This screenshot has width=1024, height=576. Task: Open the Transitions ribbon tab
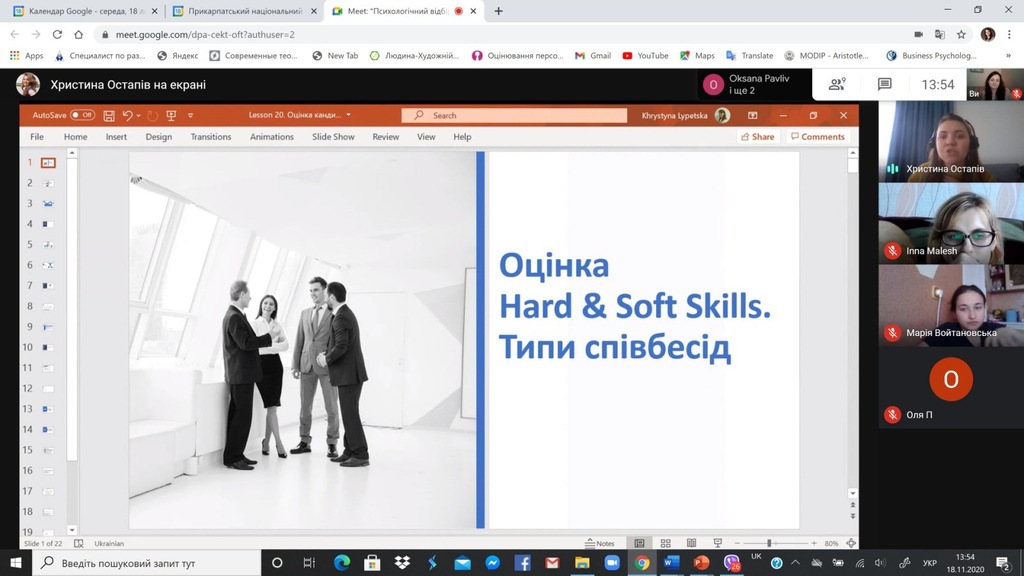pos(210,137)
